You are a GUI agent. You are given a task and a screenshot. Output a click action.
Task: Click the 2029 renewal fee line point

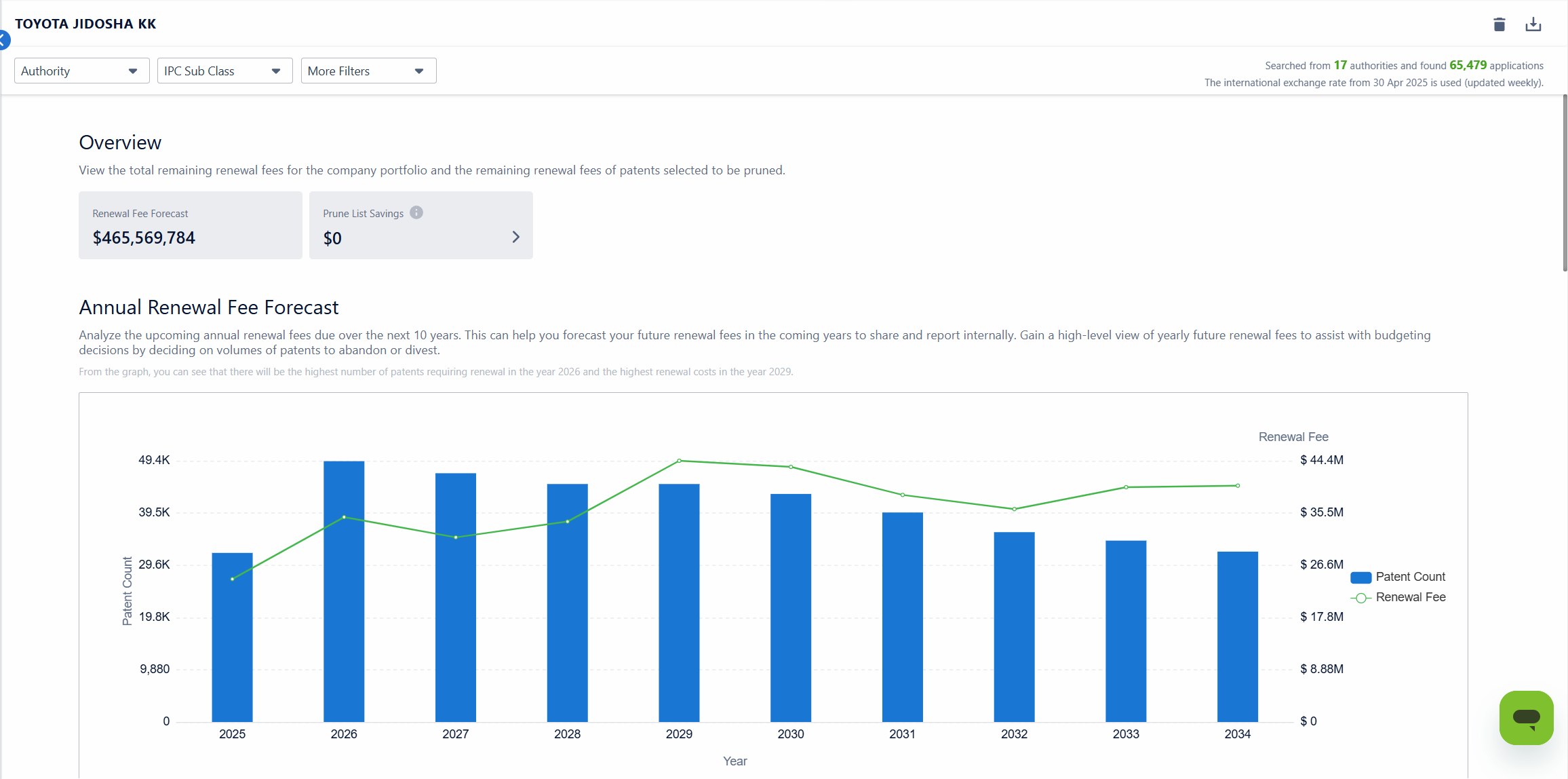pos(679,461)
